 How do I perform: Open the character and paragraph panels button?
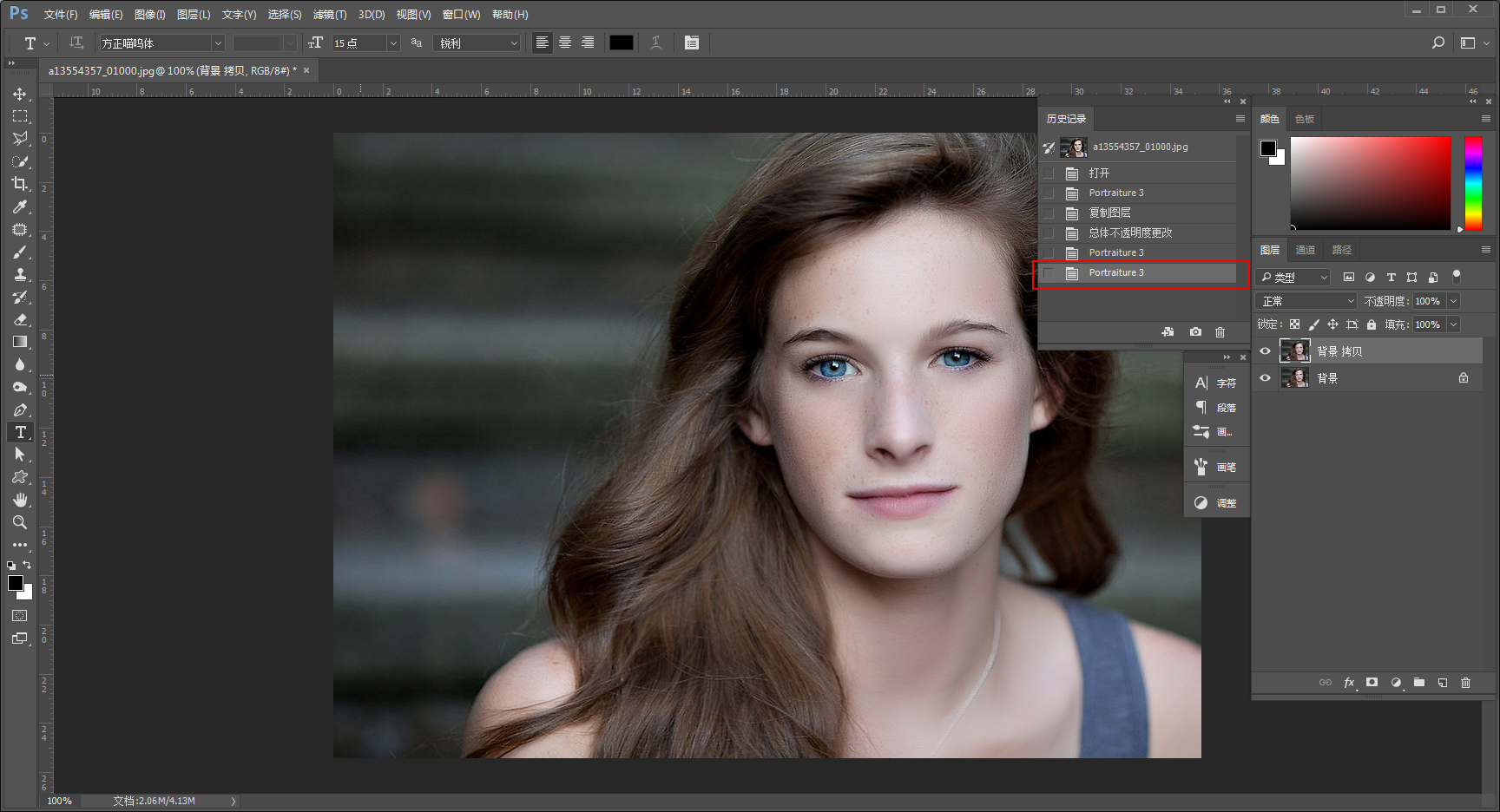coord(692,43)
